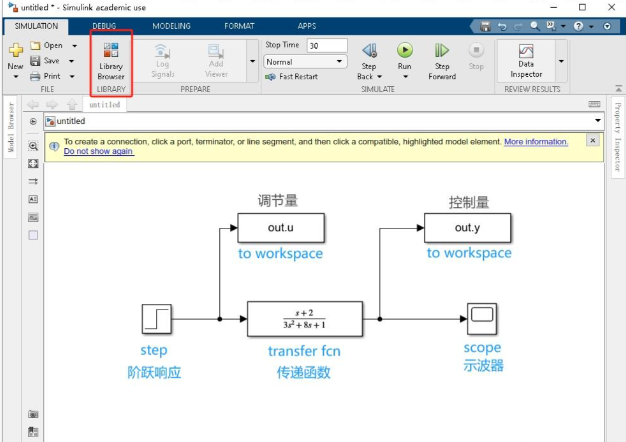
Task: Click the Fit to View palette icon
Action: (x=33, y=163)
